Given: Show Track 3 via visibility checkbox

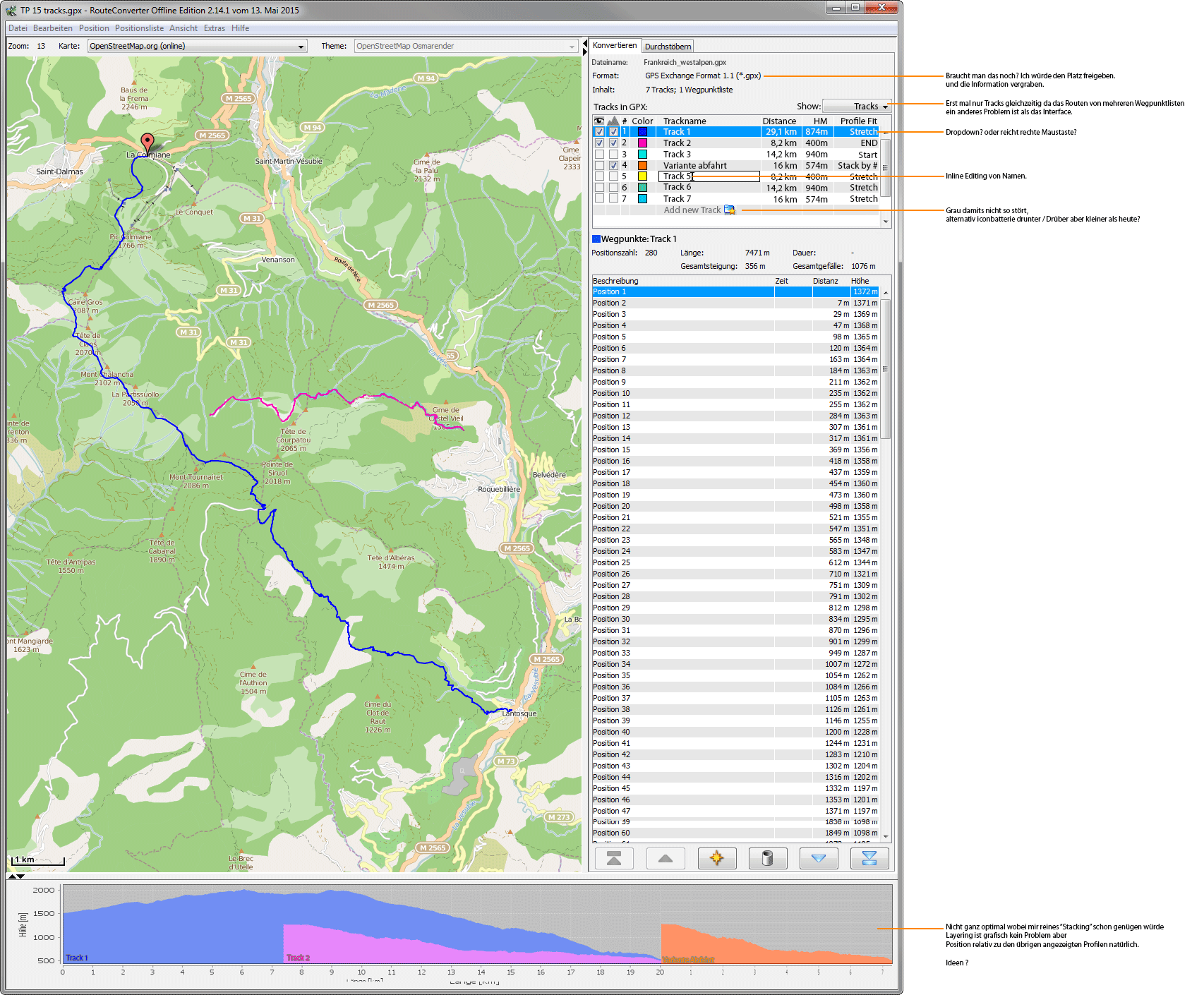Looking at the screenshot, I should pos(599,155).
